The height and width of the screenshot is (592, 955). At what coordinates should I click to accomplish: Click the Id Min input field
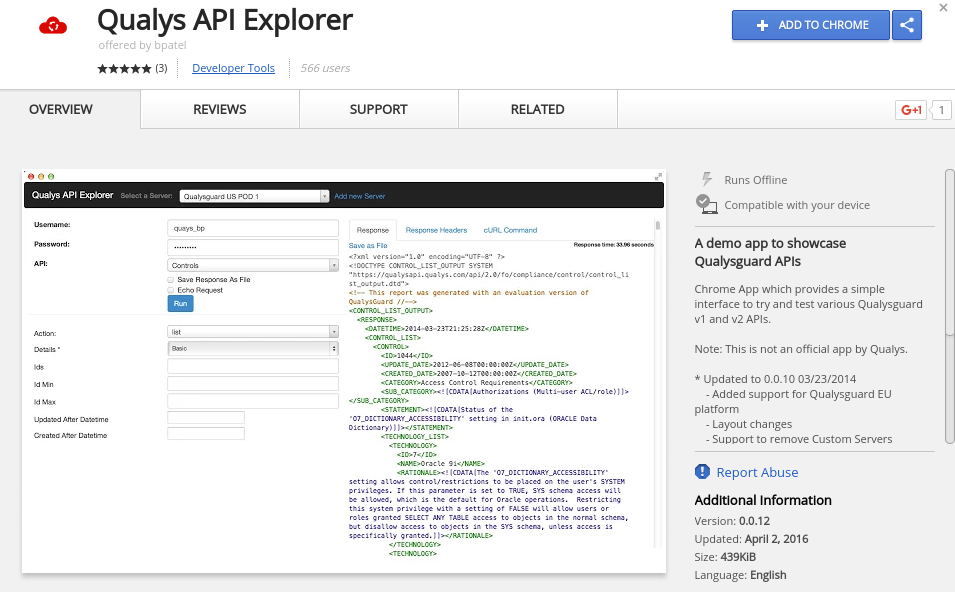253,384
